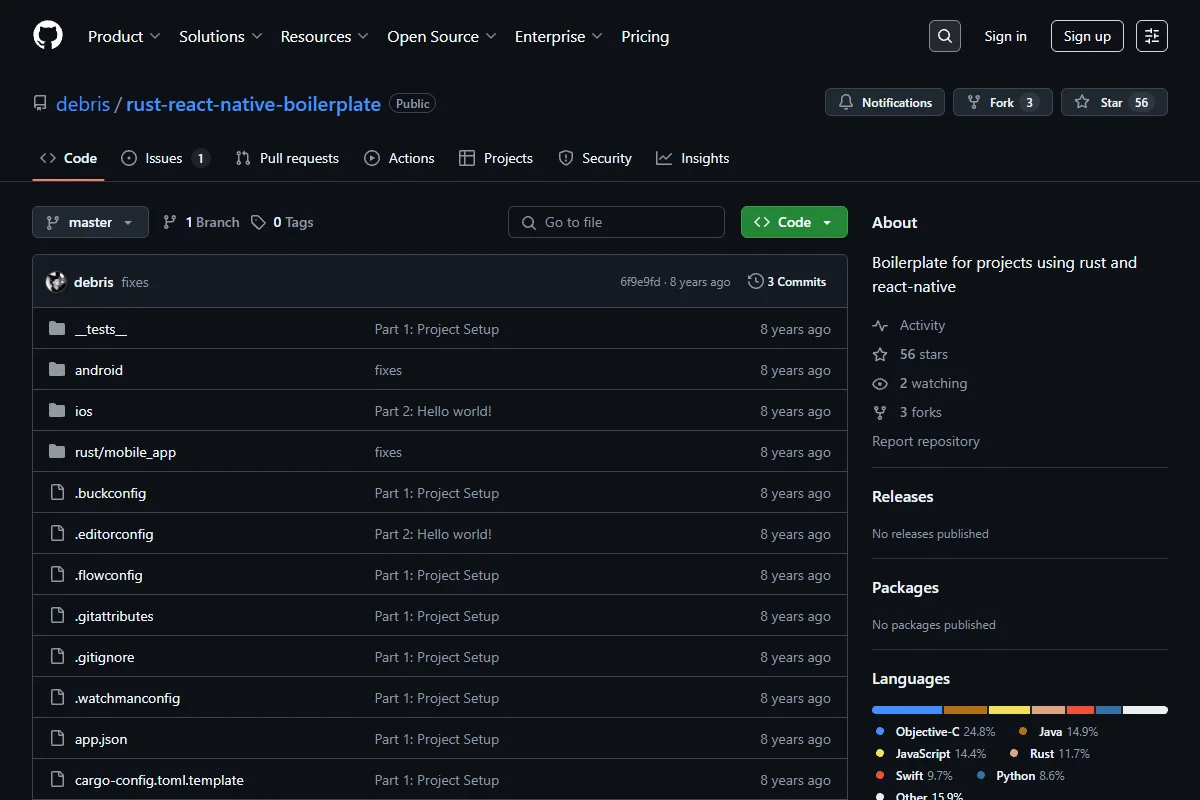This screenshot has width=1200, height=800.
Task: Open the Open Source header menu
Action: (442, 36)
